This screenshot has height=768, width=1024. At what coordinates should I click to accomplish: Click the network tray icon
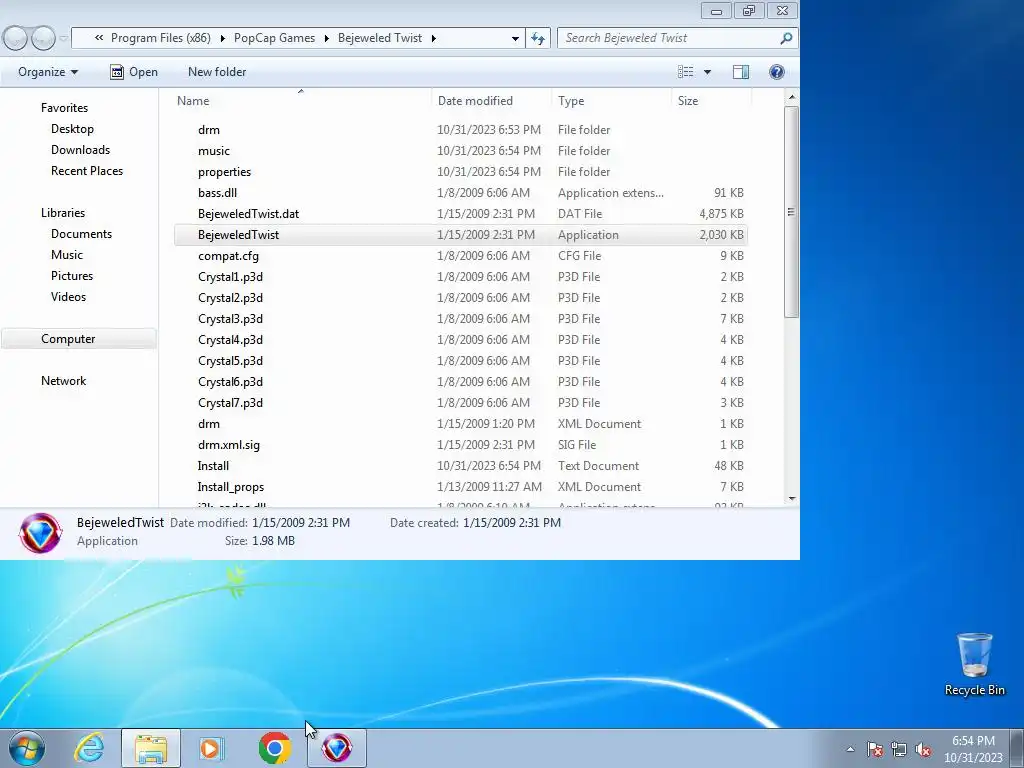[899, 749]
